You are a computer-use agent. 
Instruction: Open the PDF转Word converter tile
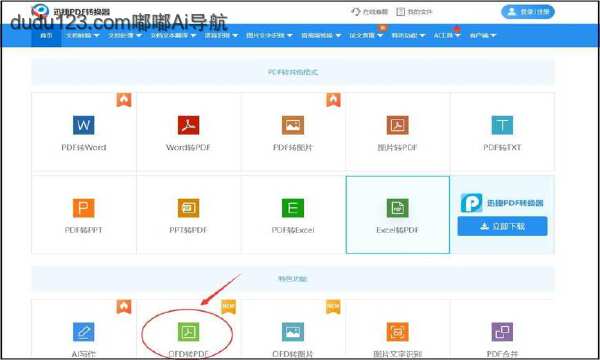click(x=83, y=132)
